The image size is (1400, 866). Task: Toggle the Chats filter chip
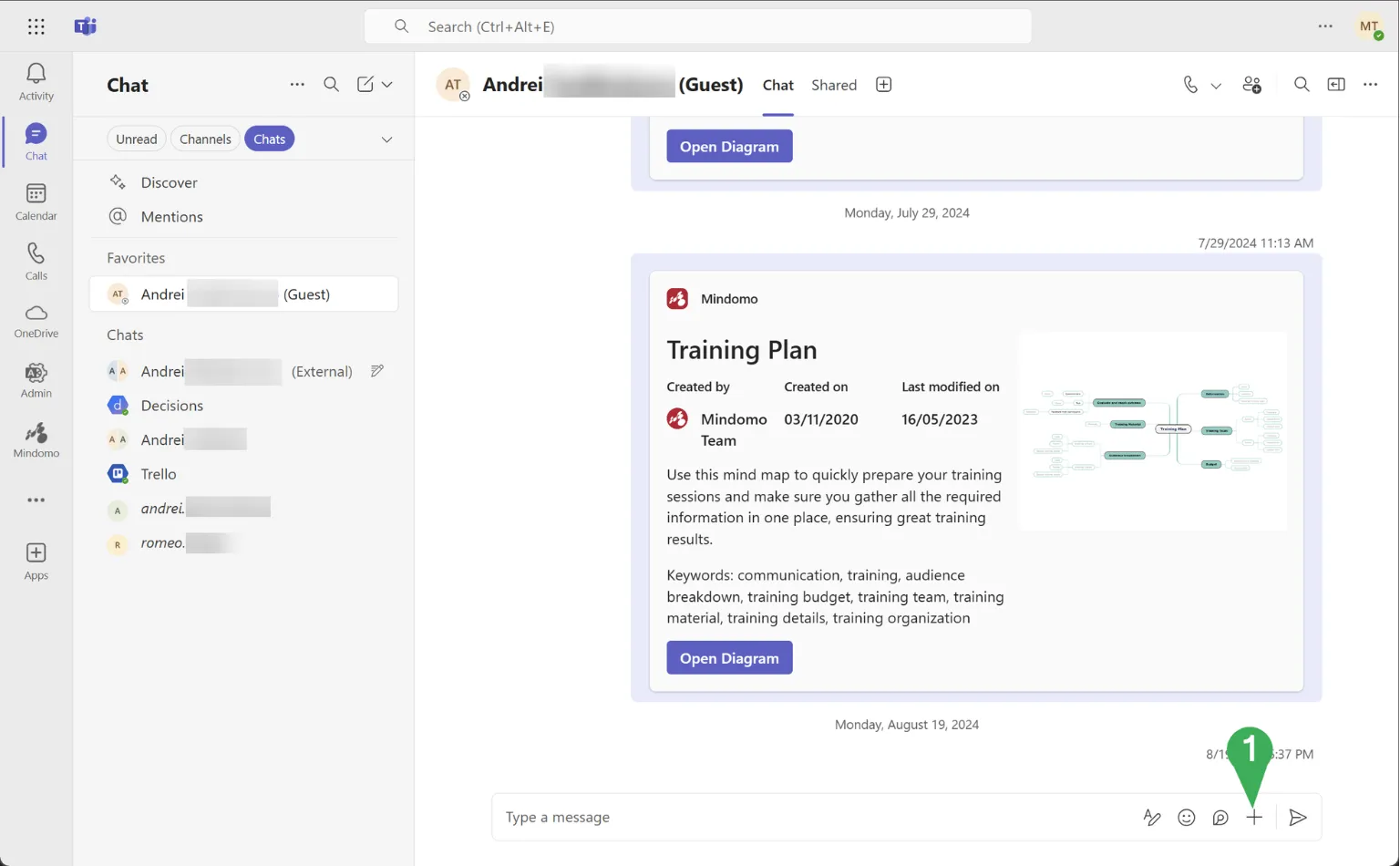tap(269, 139)
